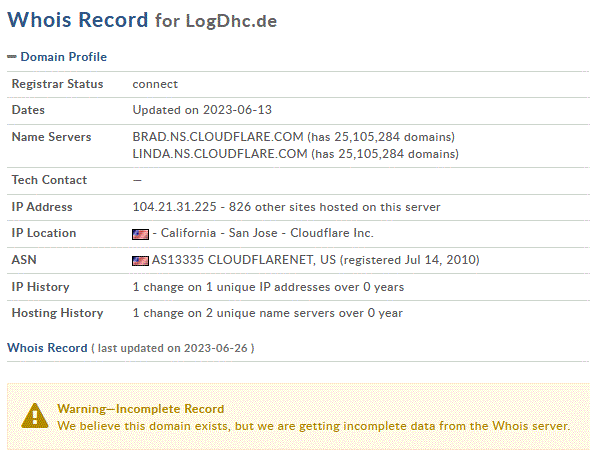Open BRAD.NS.CLOUDFLARE.COM name server

(x=218, y=137)
